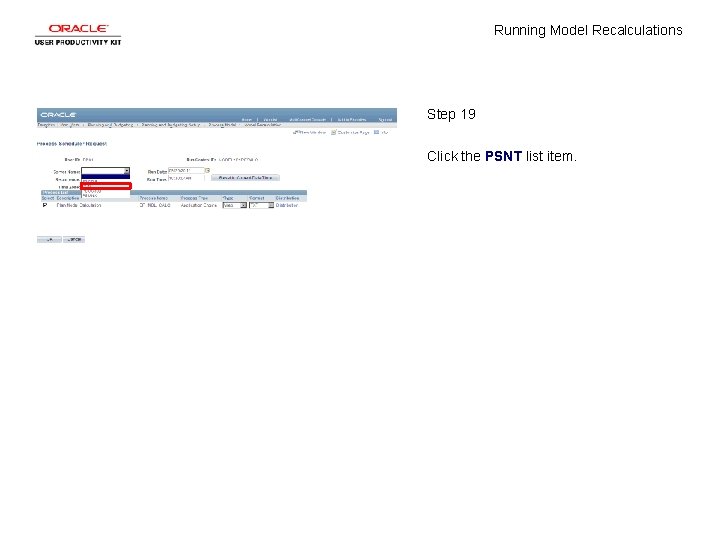
Task: Open the Type dropdown showing Web
Action: (x=235, y=205)
